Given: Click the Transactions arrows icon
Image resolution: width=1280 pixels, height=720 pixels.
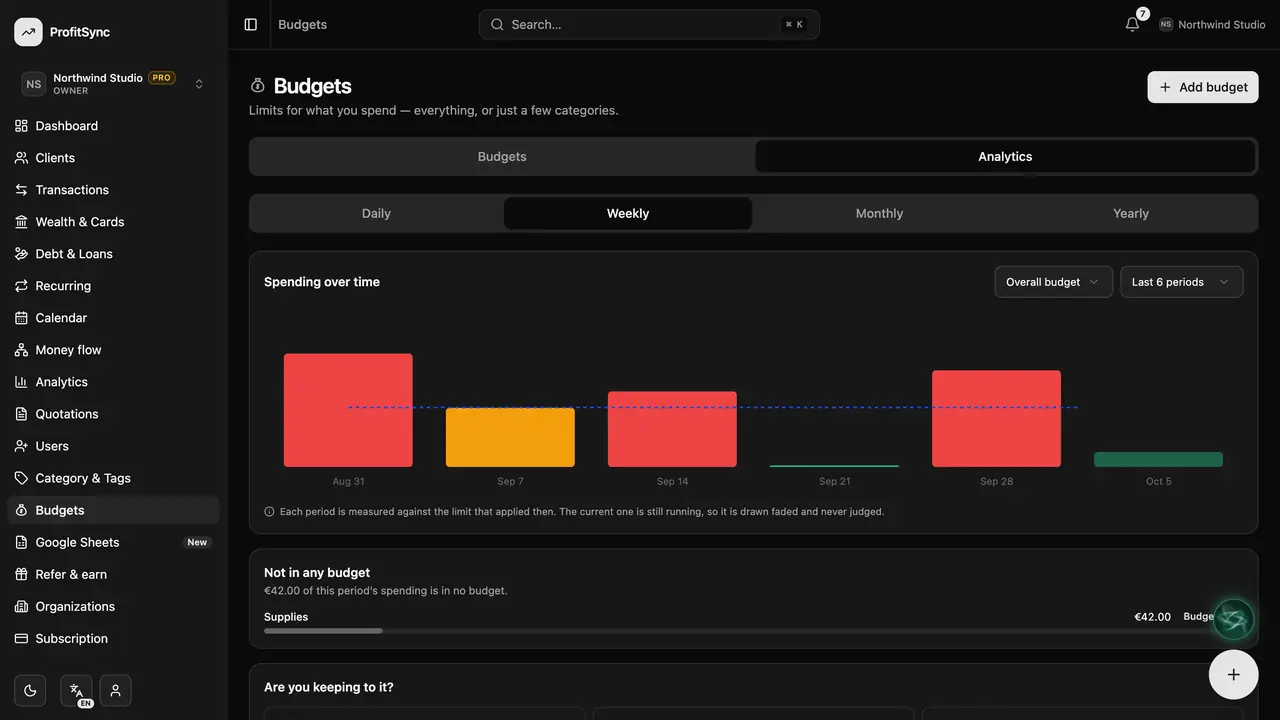Looking at the screenshot, I should pos(21,190).
